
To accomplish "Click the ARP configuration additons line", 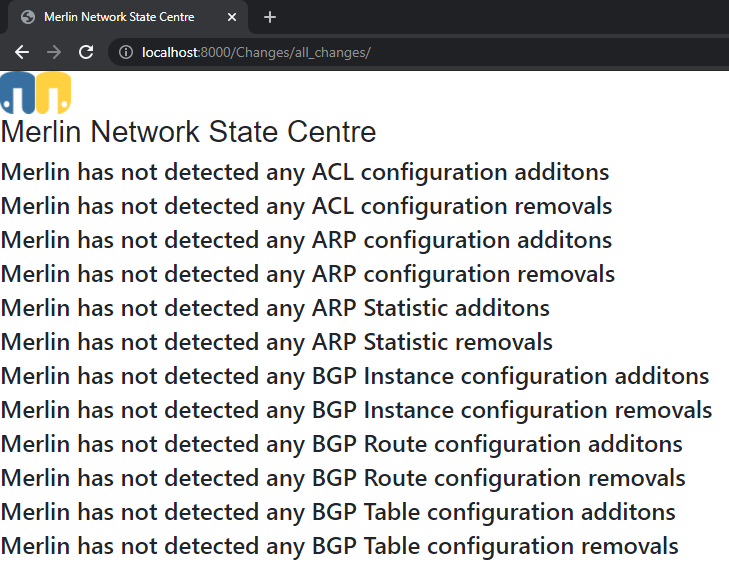I will [306, 240].
